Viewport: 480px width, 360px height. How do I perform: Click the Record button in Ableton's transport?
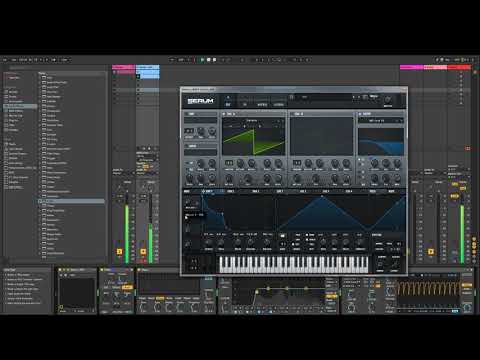pos(215,60)
